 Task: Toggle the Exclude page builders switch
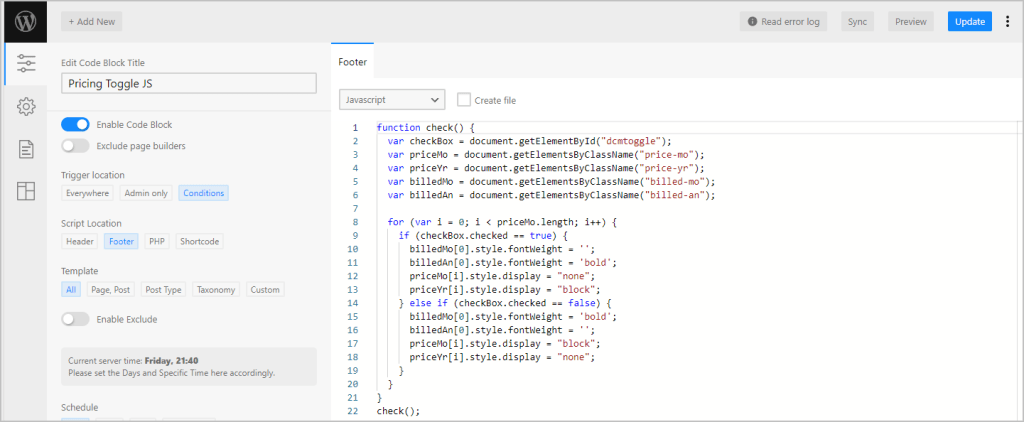[75, 146]
